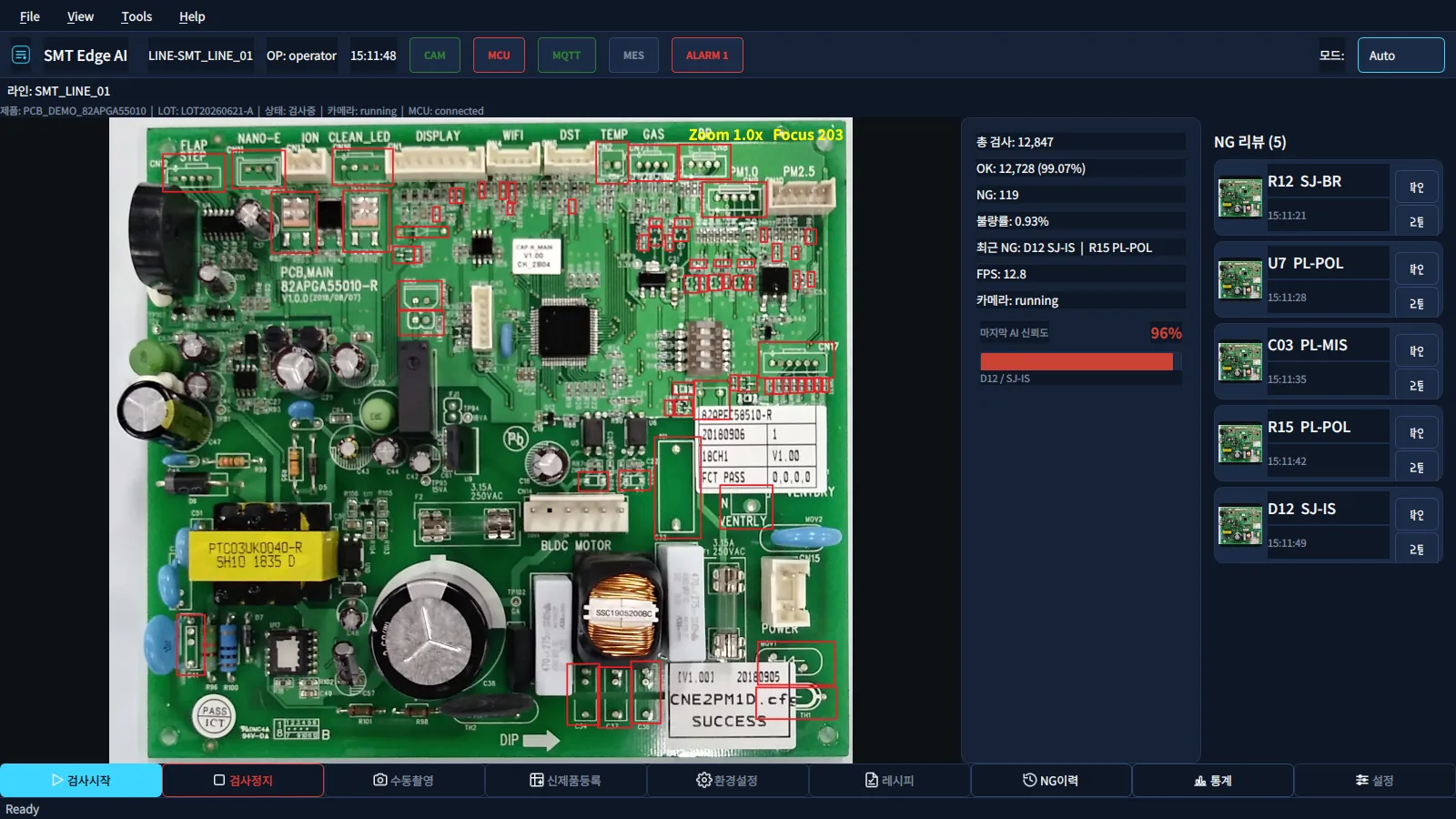Select the C03 PL-MIS review entry title
The height and width of the screenshot is (819, 1456).
(x=1308, y=345)
